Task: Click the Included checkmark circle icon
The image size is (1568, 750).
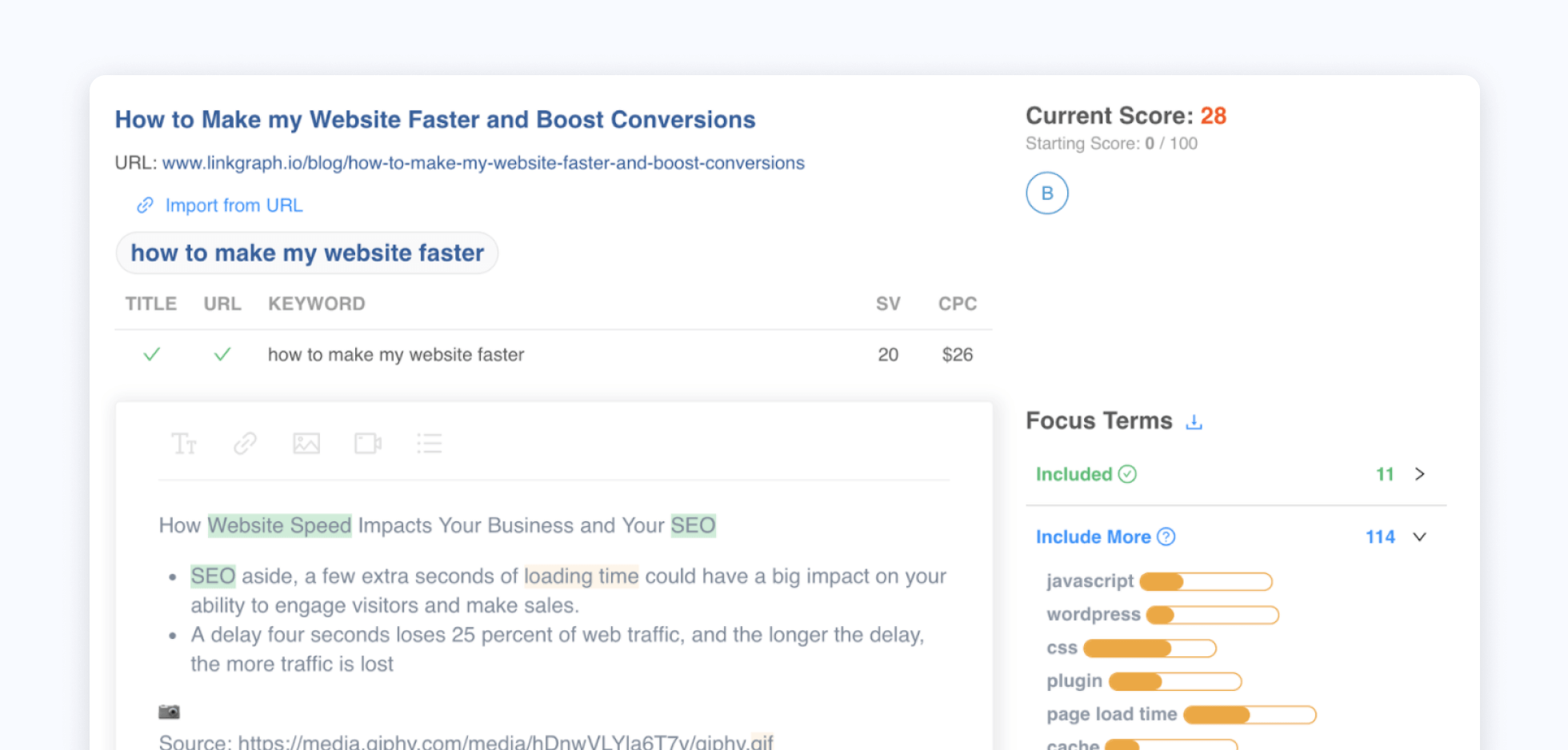Action: pyautogui.click(x=1127, y=474)
